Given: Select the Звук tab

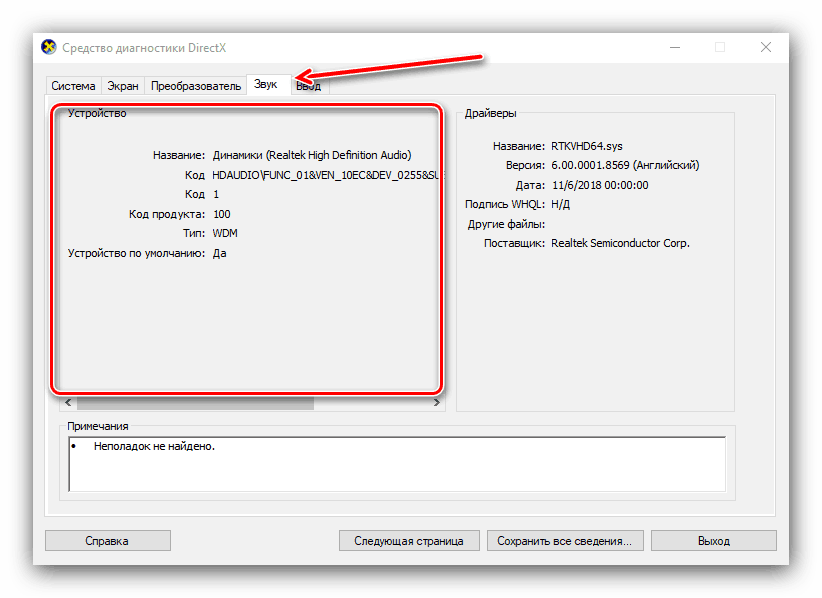Looking at the screenshot, I should pos(266,84).
